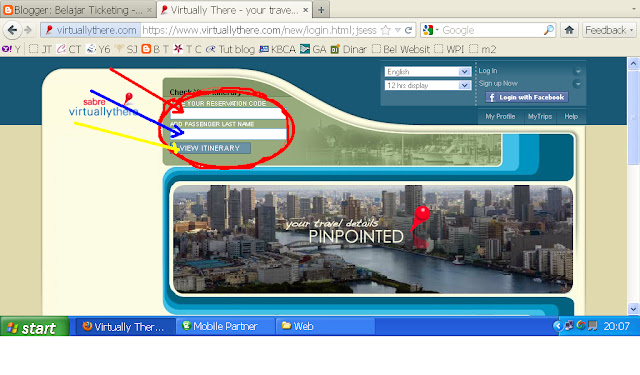
Task: Click the View Itinerary button
Action: (x=210, y=148)
